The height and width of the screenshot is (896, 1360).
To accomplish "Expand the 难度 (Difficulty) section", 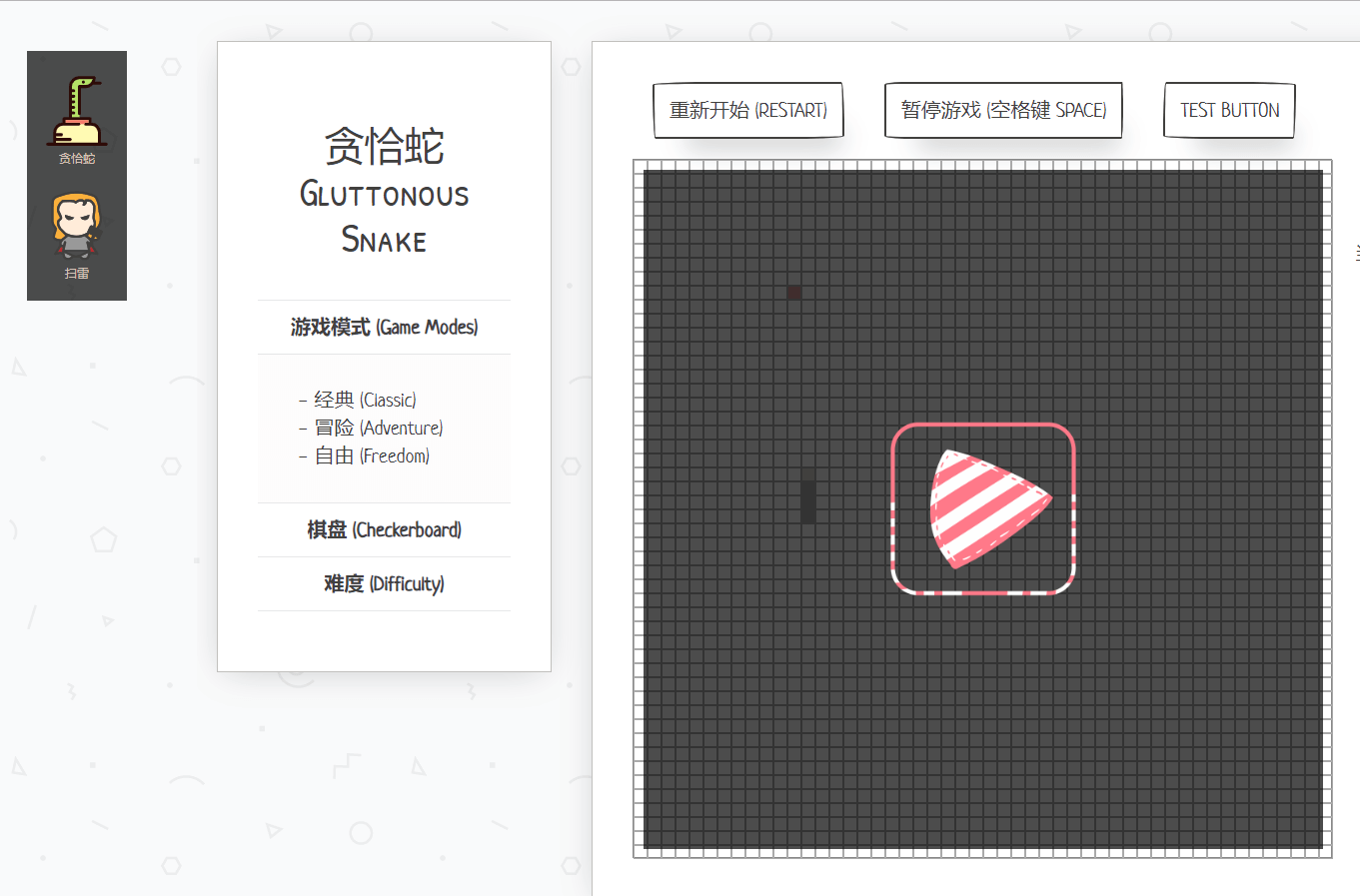I will 384,583.
